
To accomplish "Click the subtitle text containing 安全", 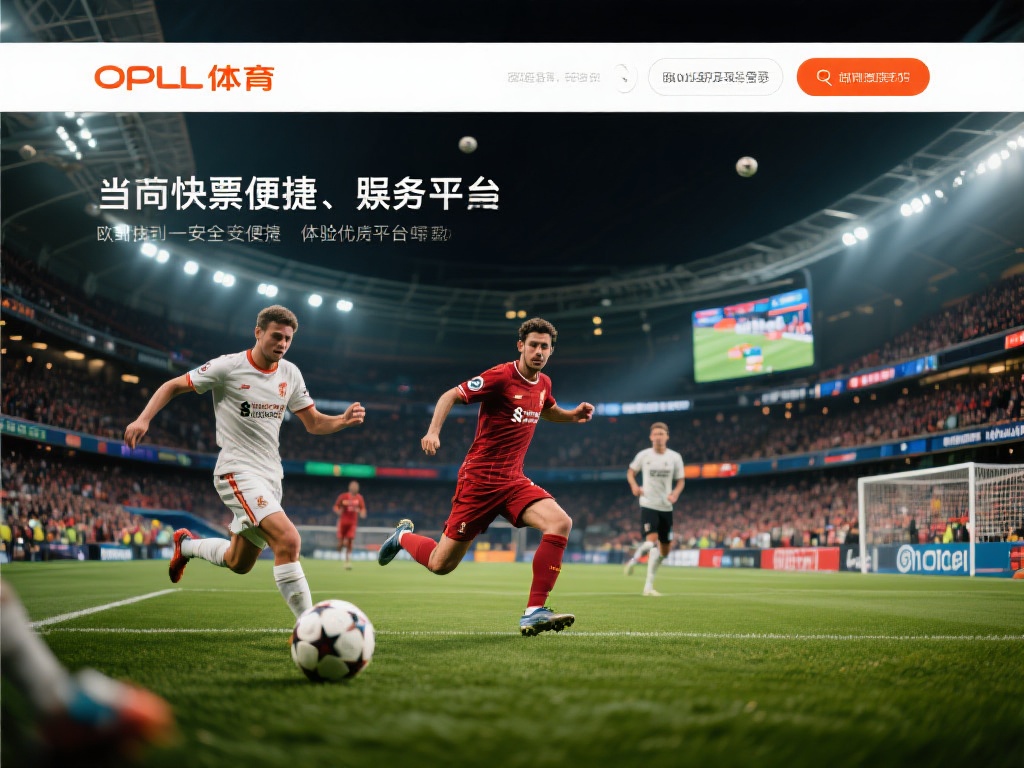I will (189, 233).
